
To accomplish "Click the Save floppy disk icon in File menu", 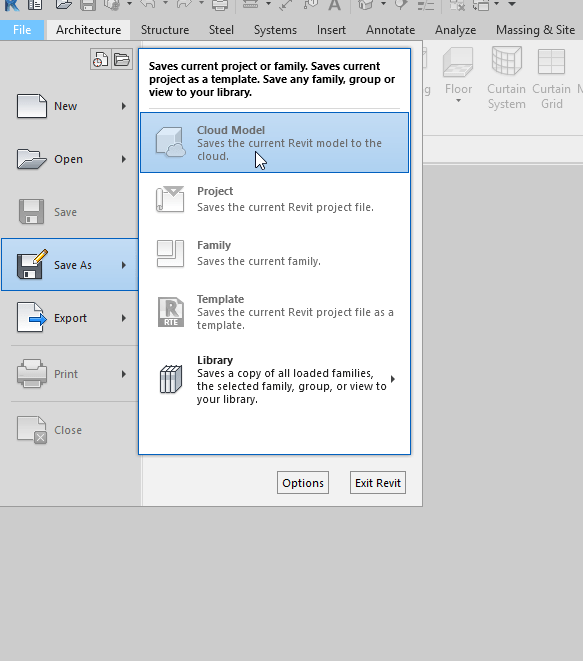I will [x=31, y=212].
